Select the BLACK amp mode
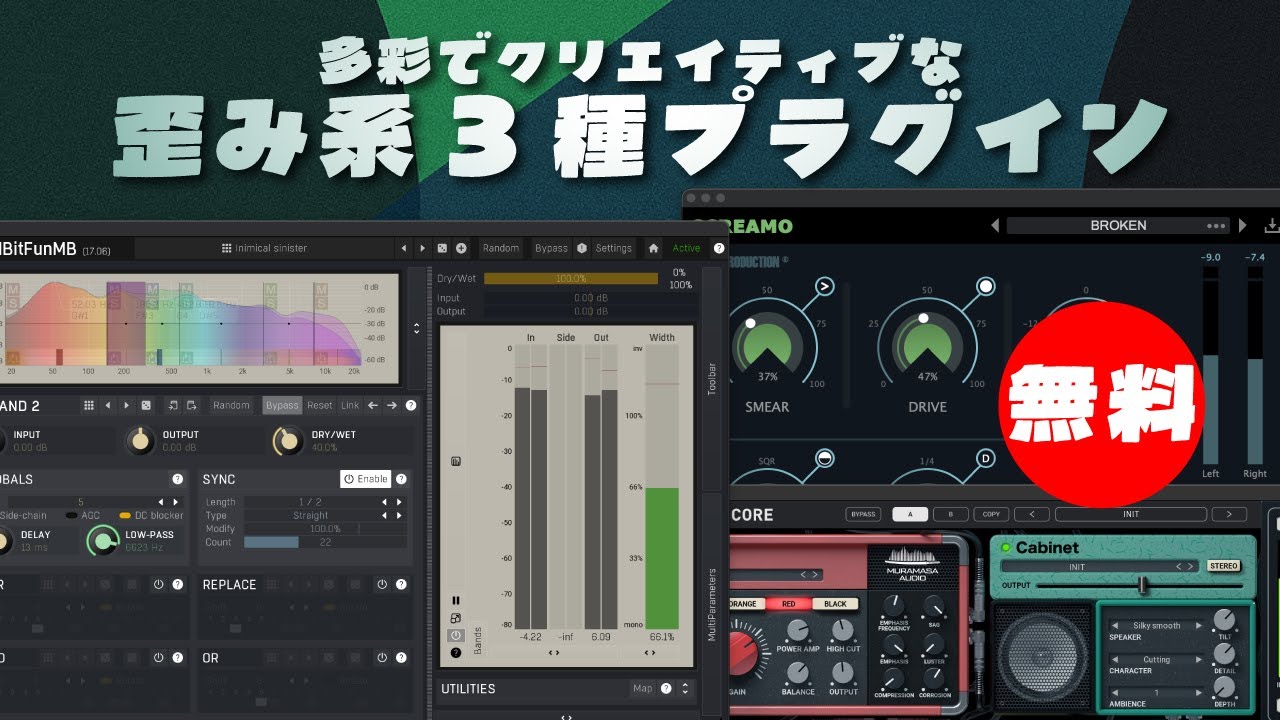The image size is (1280, 720). point(835,604)
